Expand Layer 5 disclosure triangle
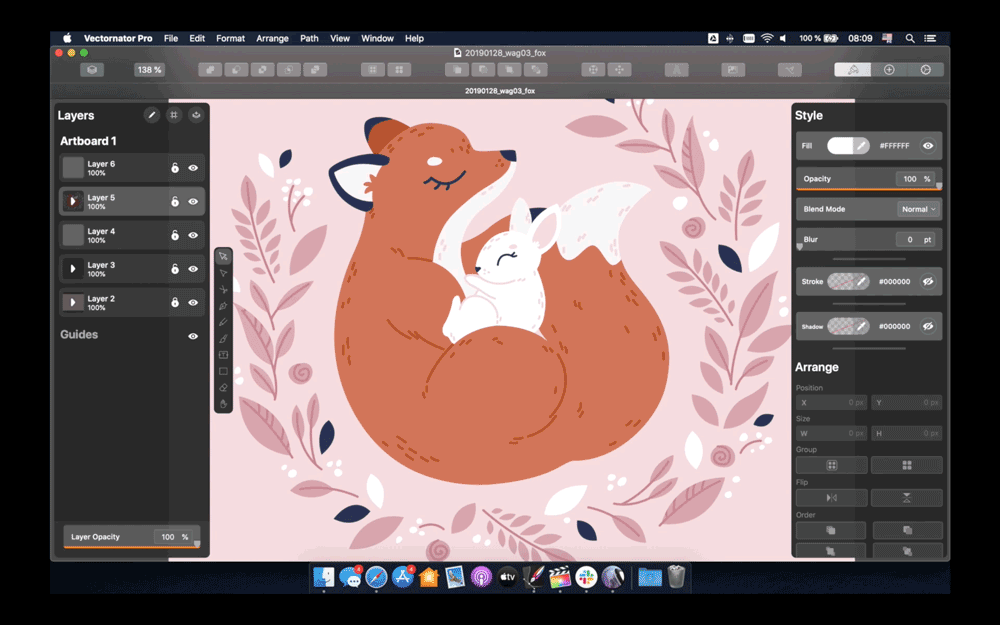The image size is (1000, 625). [73, 202]
